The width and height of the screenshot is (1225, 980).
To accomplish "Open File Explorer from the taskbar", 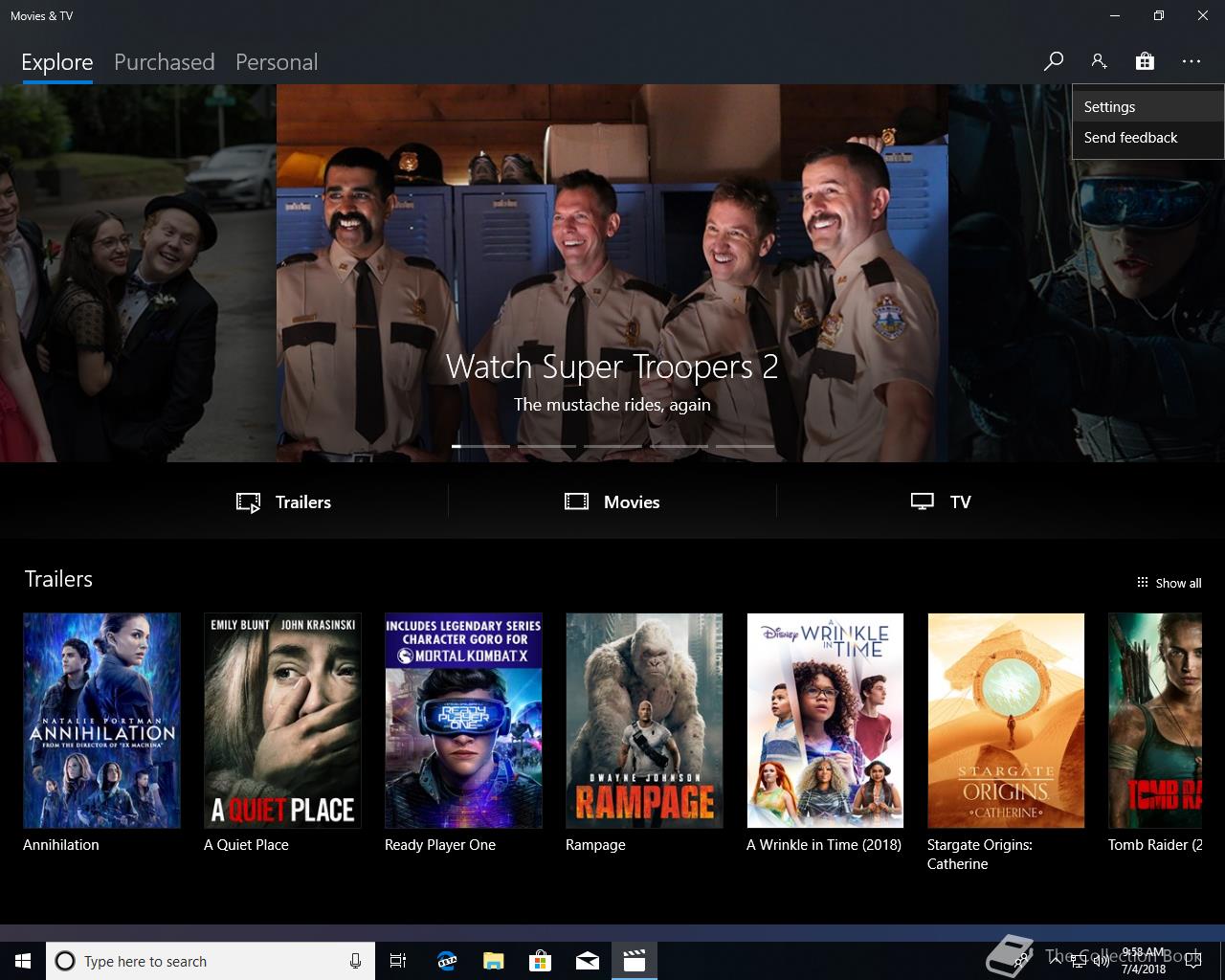I will point(493,961).
